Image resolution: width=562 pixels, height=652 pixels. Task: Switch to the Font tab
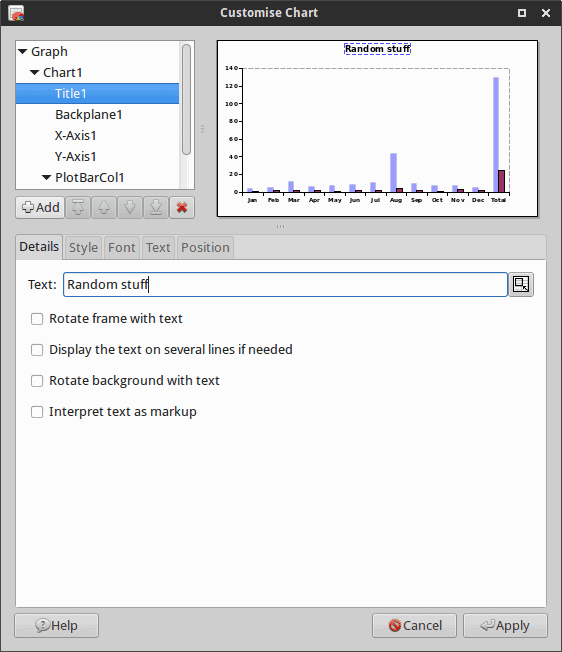point(122,248)
